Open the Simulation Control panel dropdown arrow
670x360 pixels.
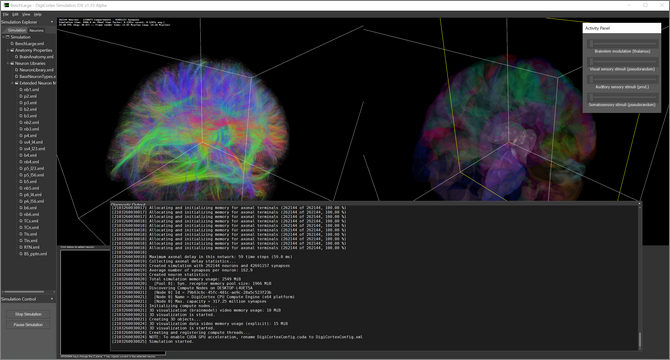(52, 299)
